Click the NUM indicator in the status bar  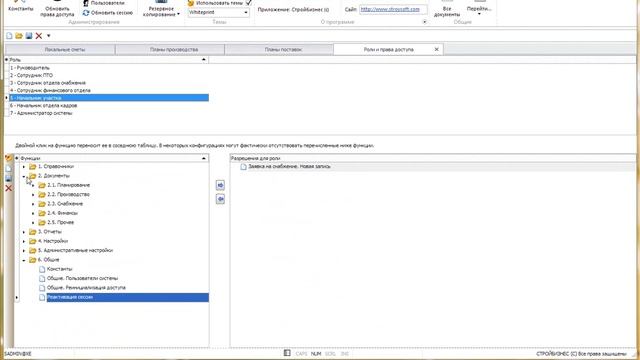316,353
